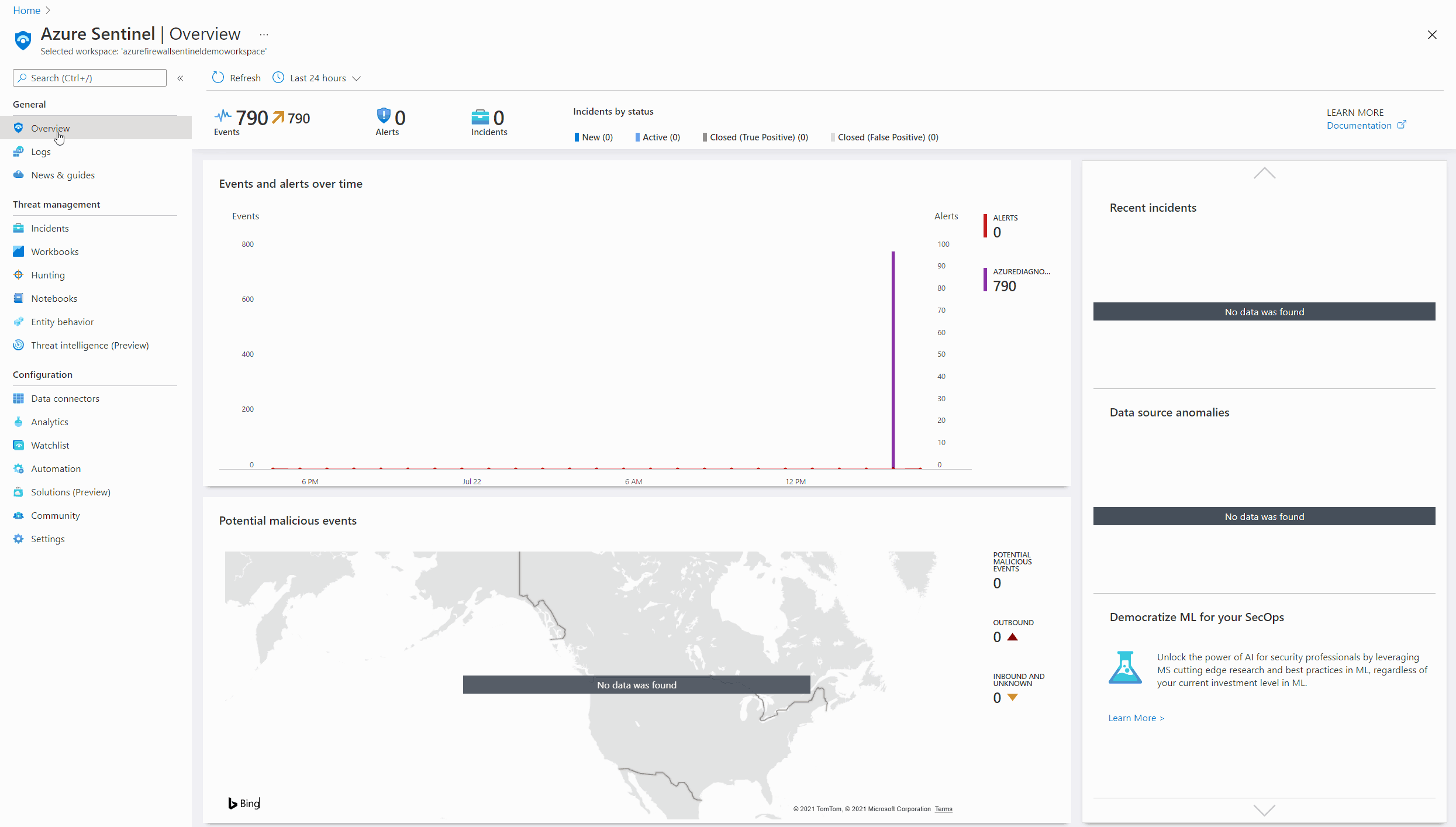
Task: Open the Last 24 hours time range dropdown
Action: pos(316,77)
